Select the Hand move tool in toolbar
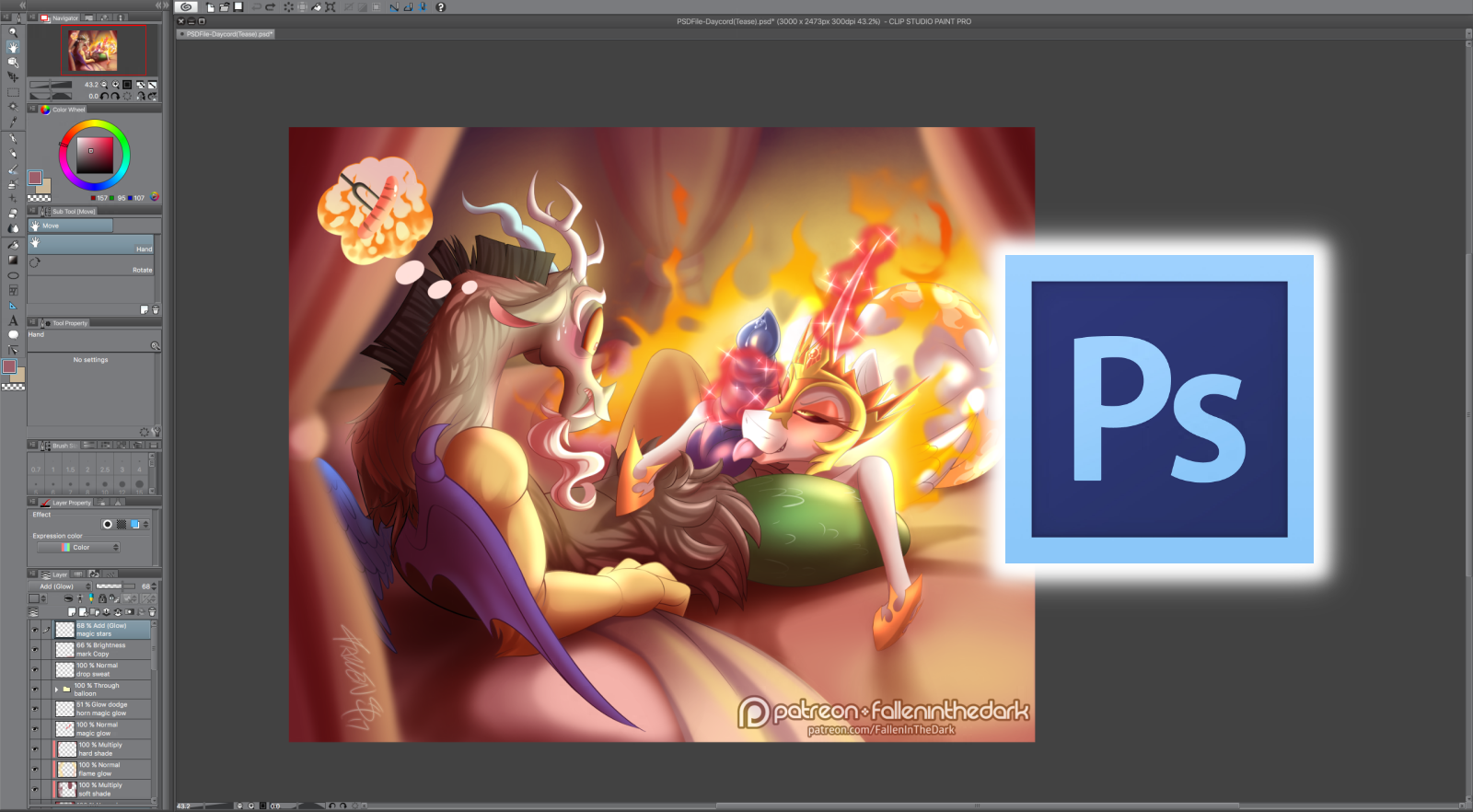1473x812 pixels. coord(13,47)
